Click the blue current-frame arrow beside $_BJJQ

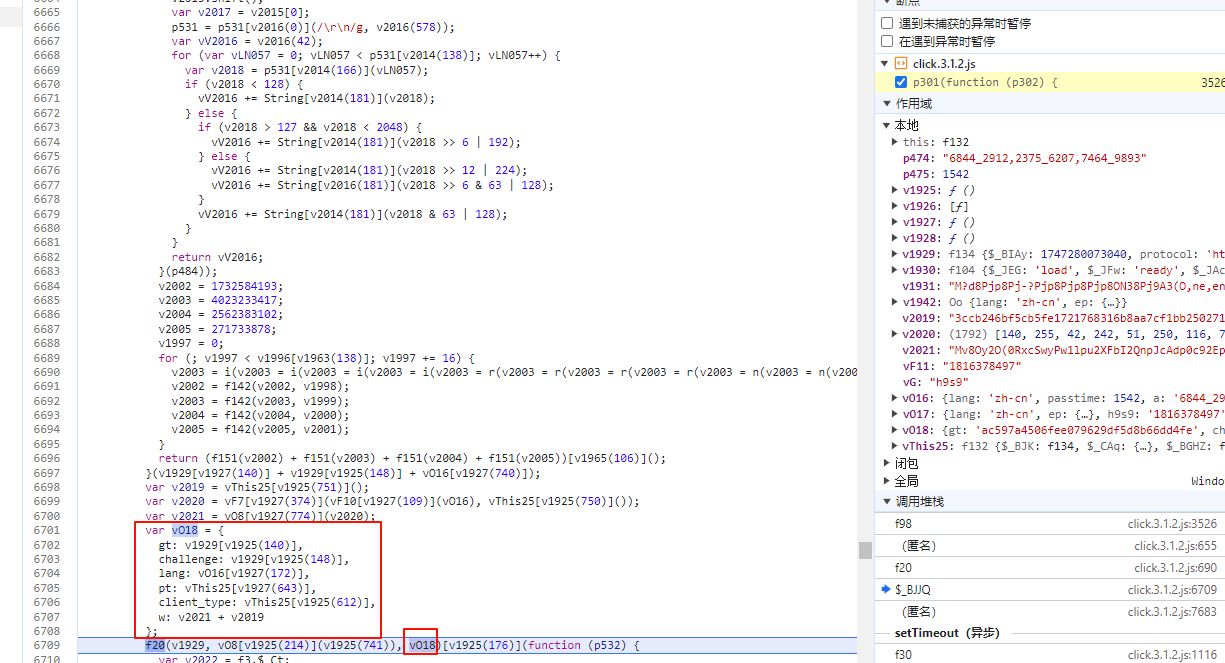click(886, 590)
